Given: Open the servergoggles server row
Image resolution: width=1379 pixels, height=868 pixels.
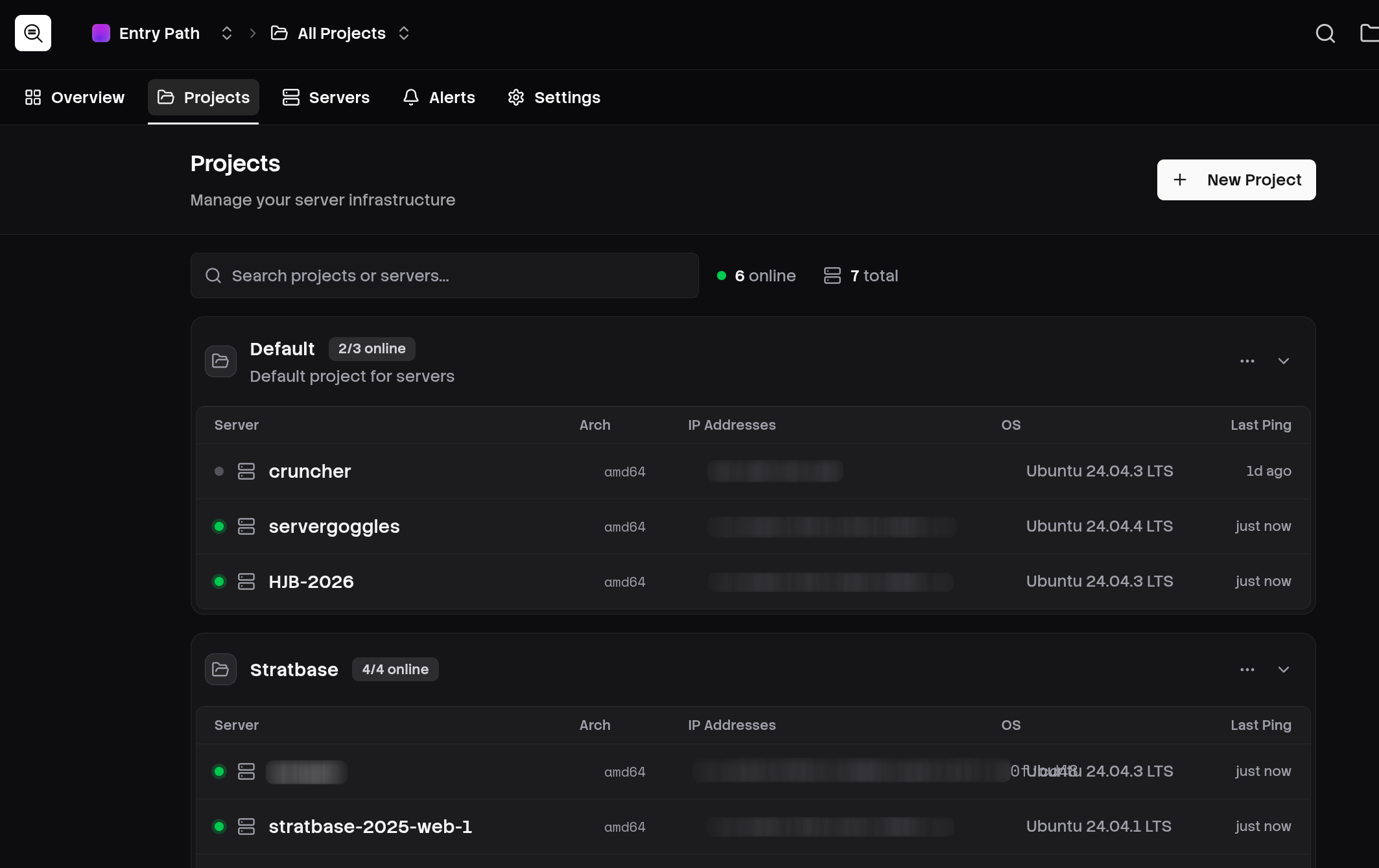Looking at the screenshot, I should 753,526.
